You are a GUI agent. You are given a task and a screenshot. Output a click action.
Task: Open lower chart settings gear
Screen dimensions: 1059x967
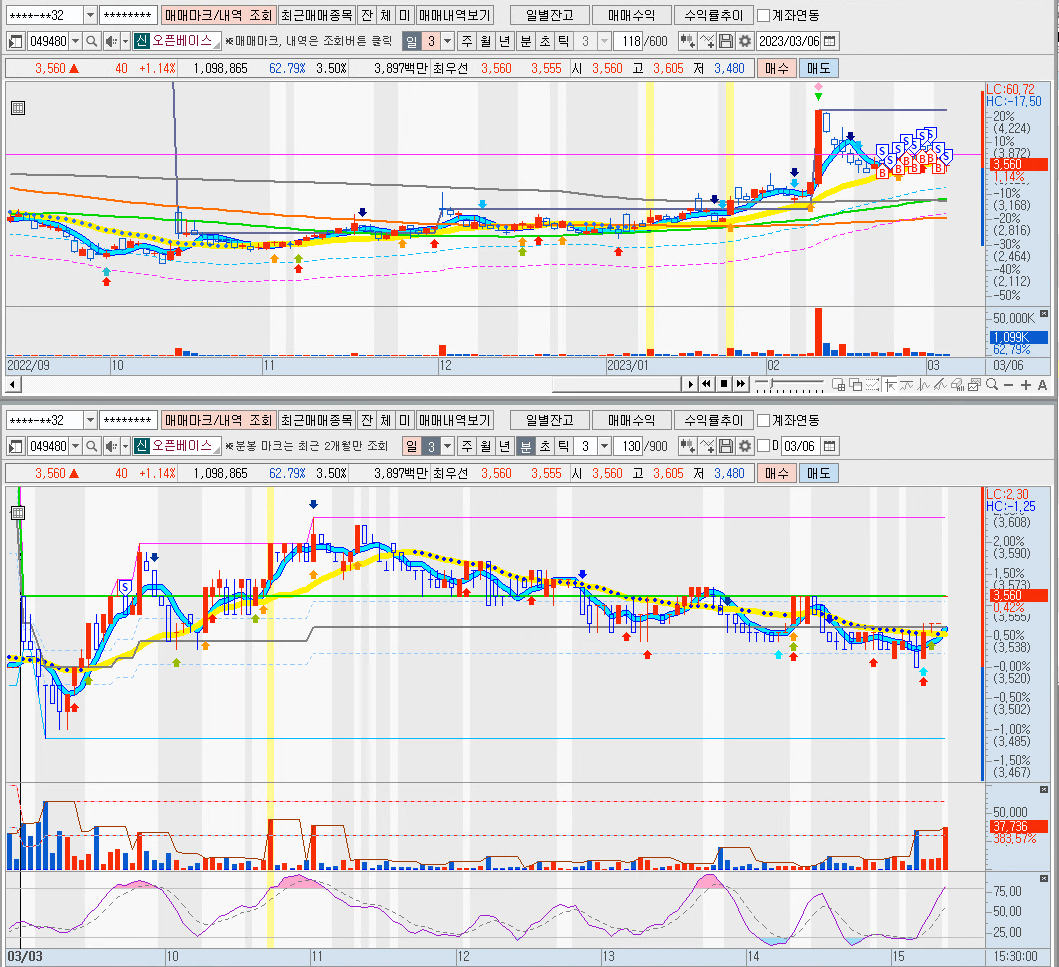coord(745,446)
